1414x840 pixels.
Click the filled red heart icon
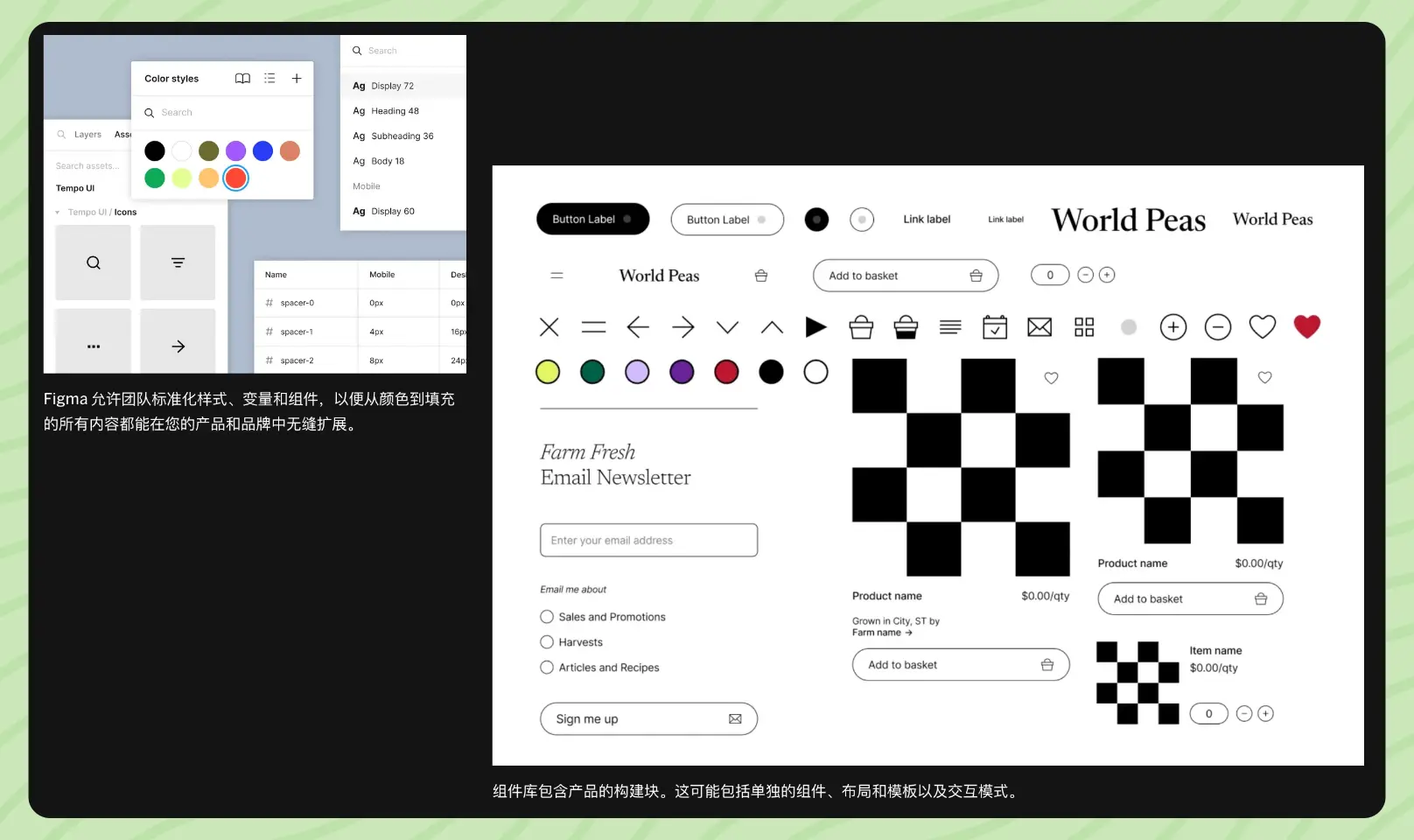pyautogui.click(x=1306, y=326)
